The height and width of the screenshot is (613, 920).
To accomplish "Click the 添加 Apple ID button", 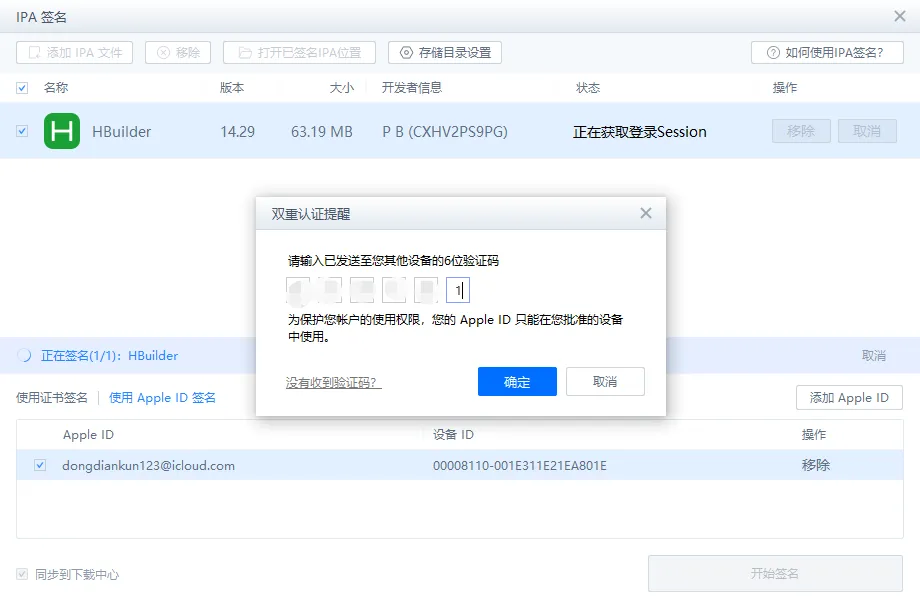I will (x=849, y=398).
